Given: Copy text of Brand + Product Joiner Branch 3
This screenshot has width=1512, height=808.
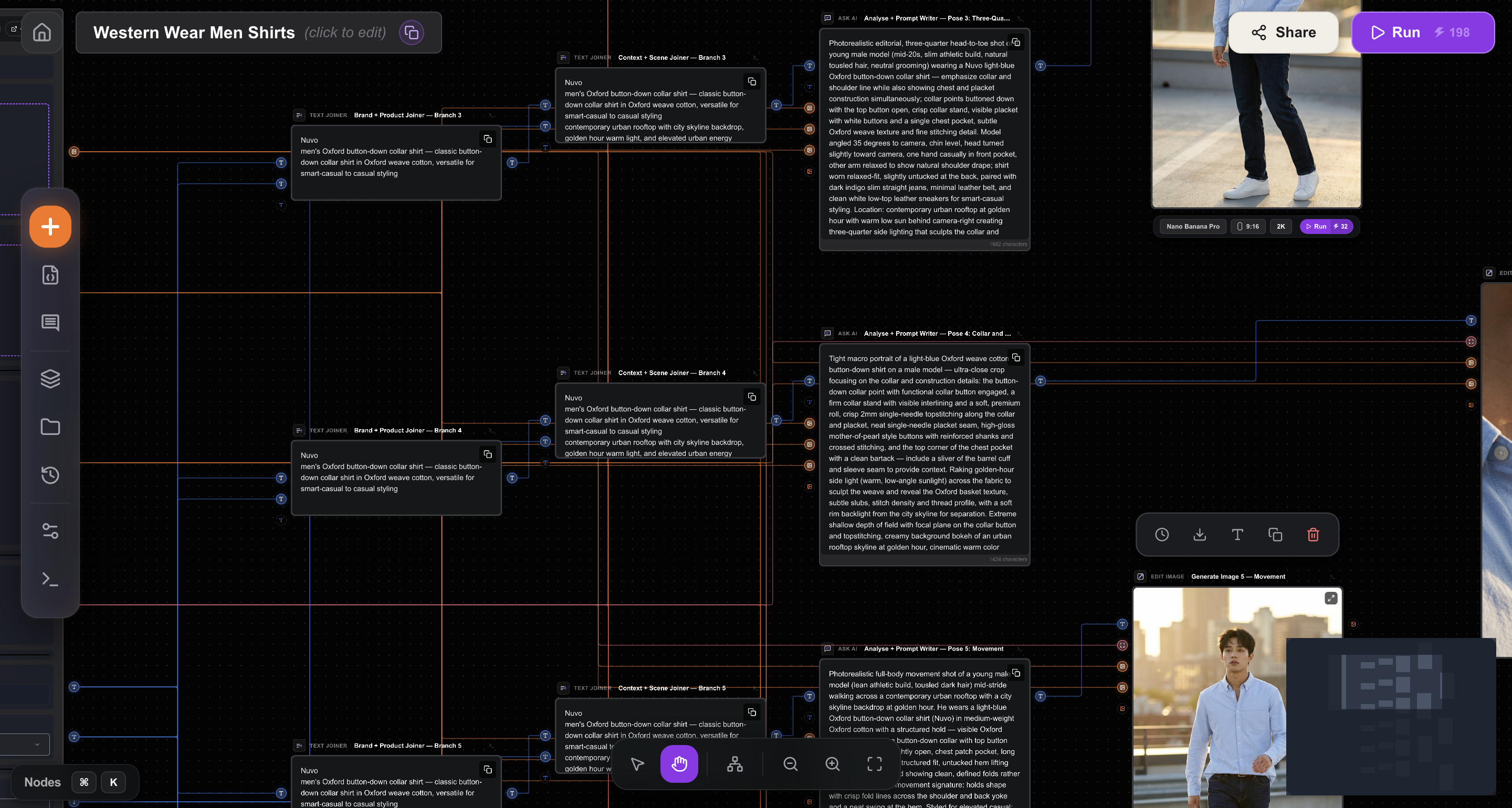Looking at the screenshot, I should click(x=488, y=139).
